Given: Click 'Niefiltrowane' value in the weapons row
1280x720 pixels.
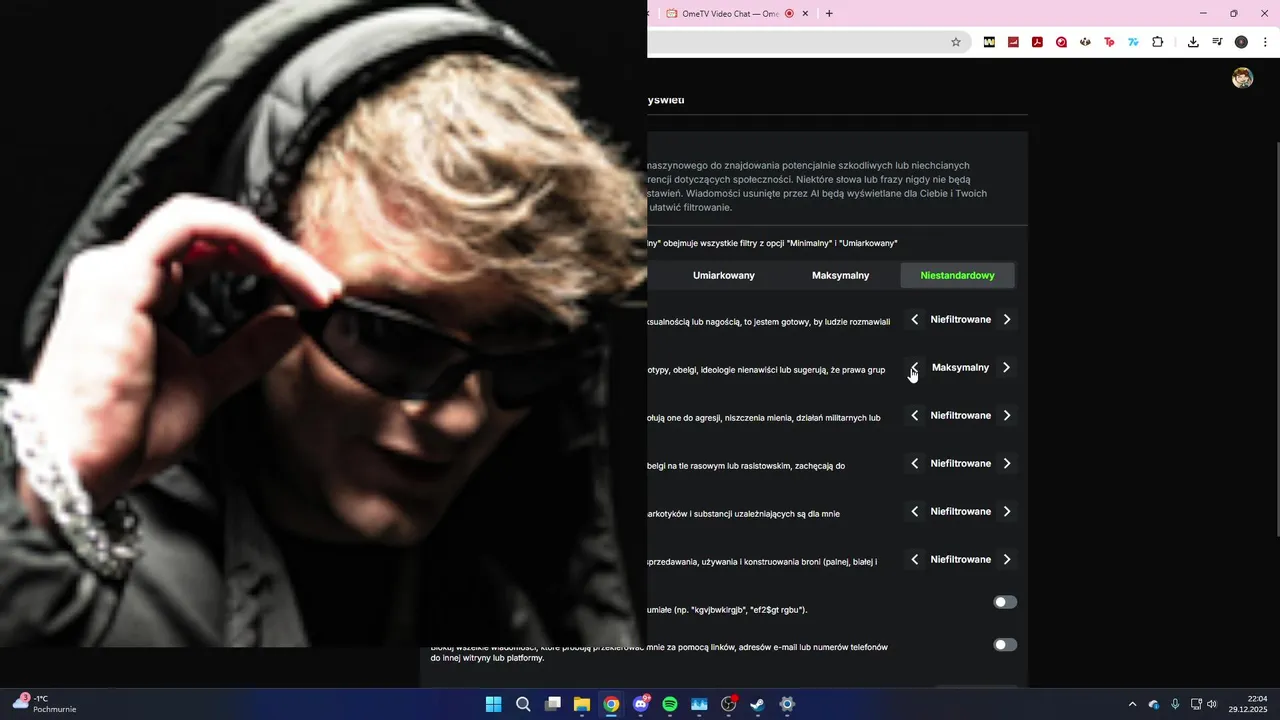Looking at the screenshot, I should (960, 559).
